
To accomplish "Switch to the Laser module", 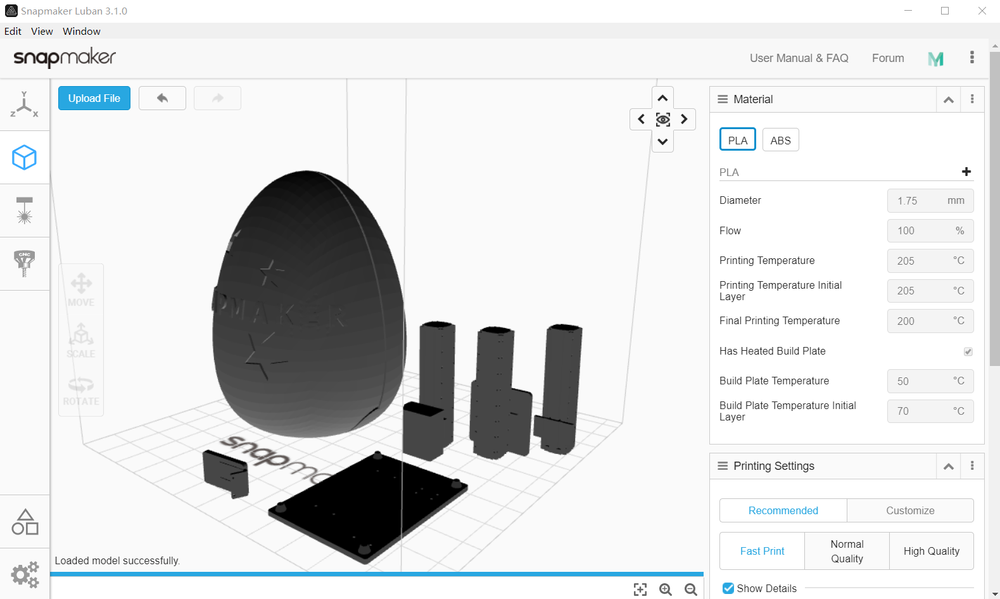I will 24,210.
